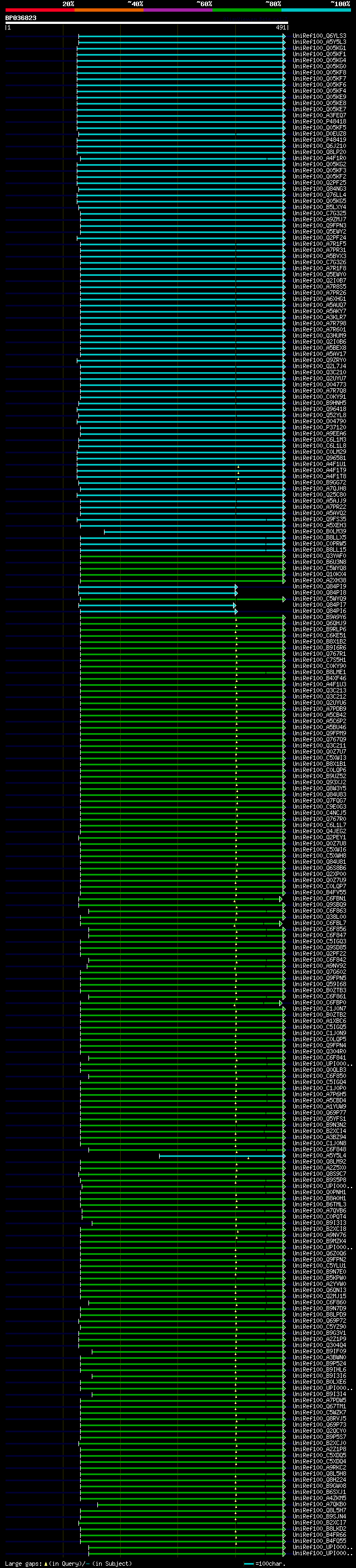Click hit label UniRef100_A4F1U3

(319, 684)
